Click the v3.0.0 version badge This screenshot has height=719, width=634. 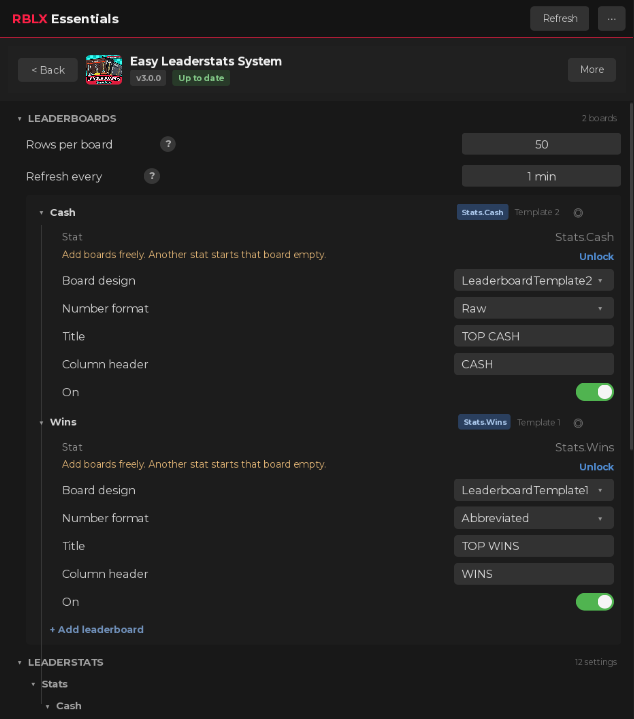148,78
